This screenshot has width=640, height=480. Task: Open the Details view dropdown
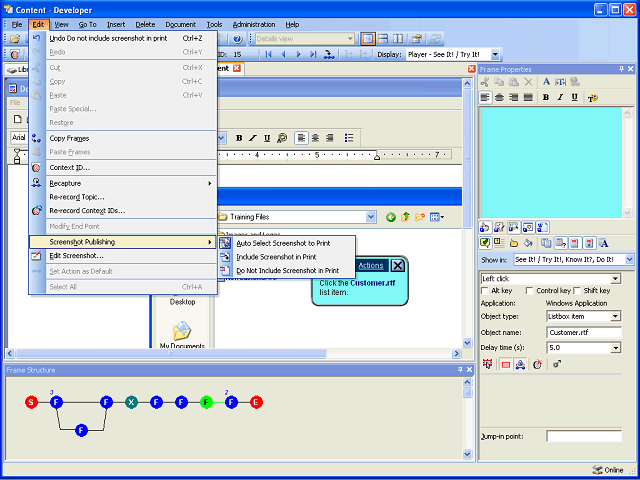click(350, 39)
